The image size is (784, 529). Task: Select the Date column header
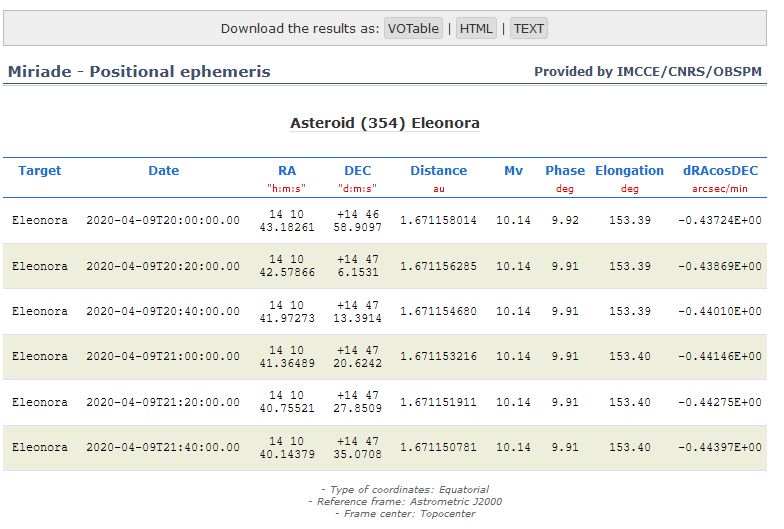coord(163,171)
